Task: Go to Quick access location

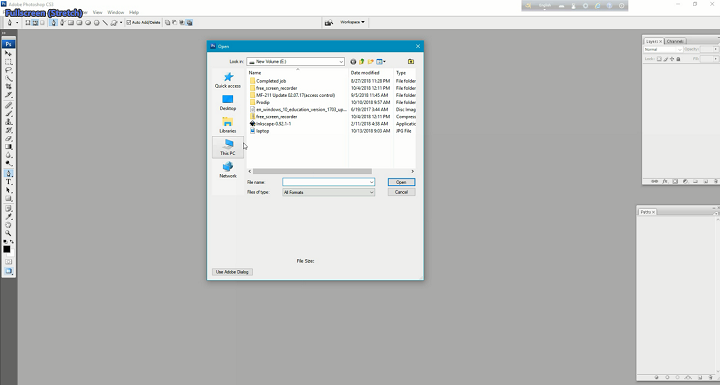Action: [228, 80]
